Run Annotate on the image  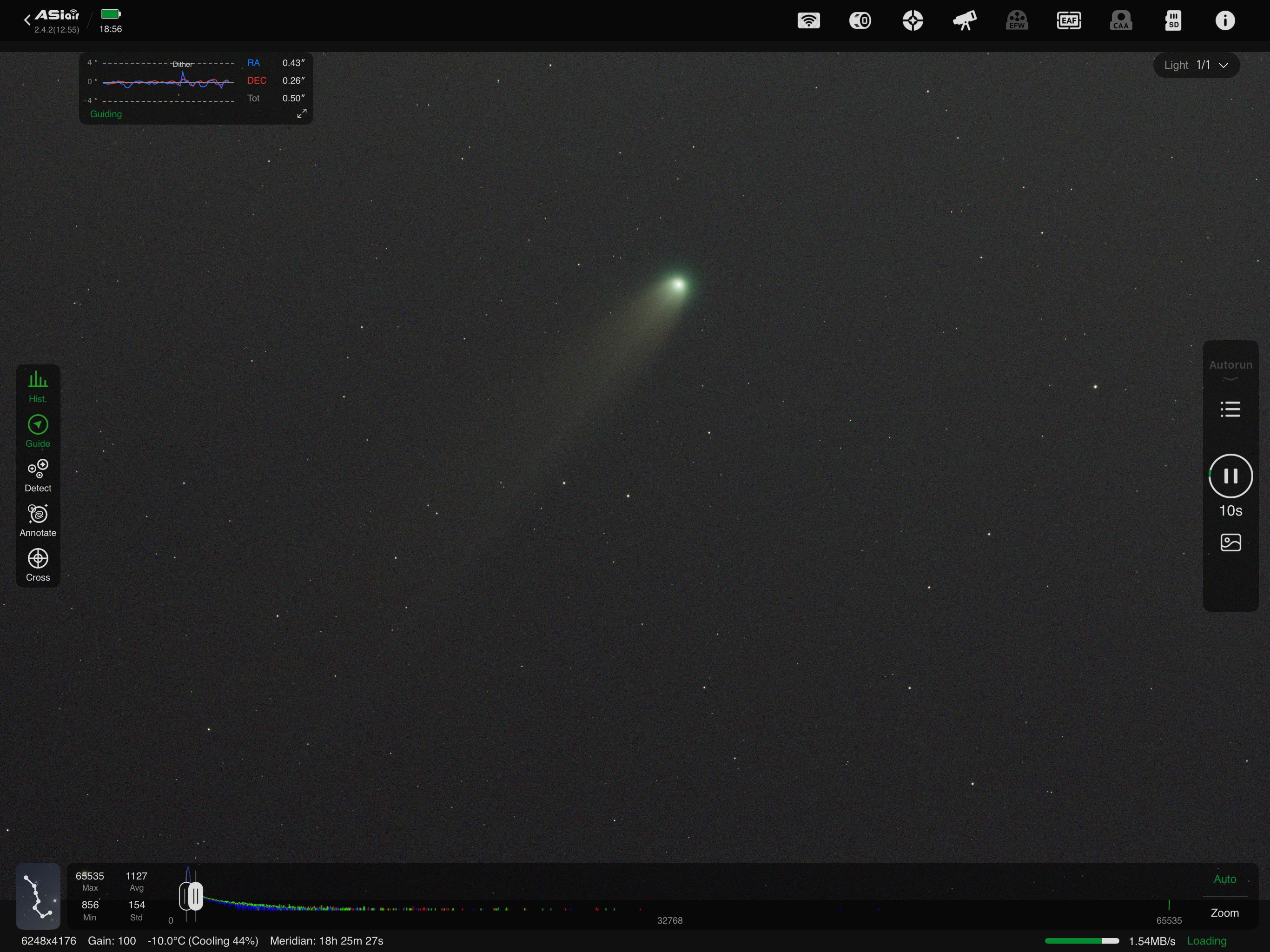click(x=38, y=520)
